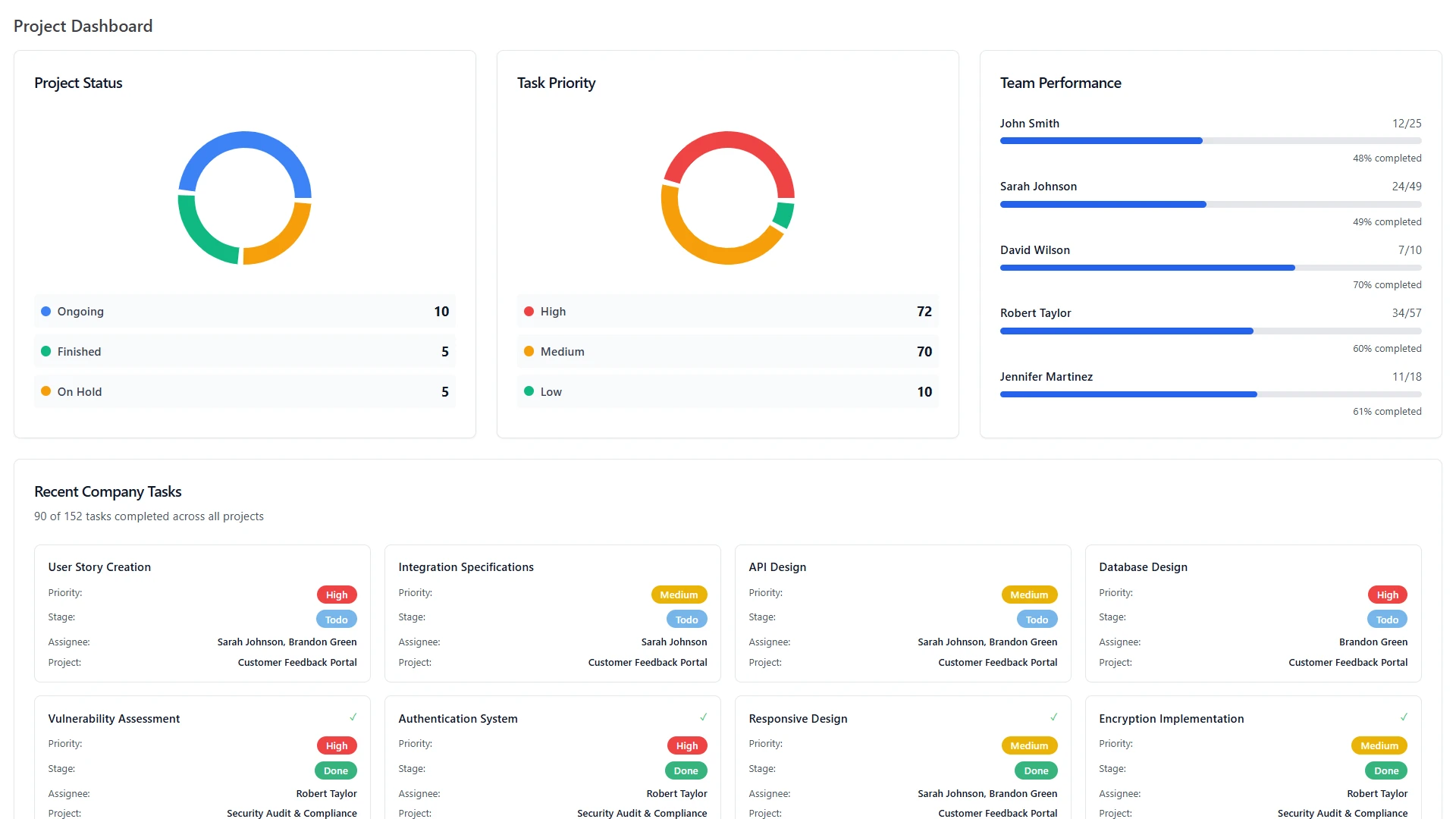Click John Smith's progress bar

1210,141
